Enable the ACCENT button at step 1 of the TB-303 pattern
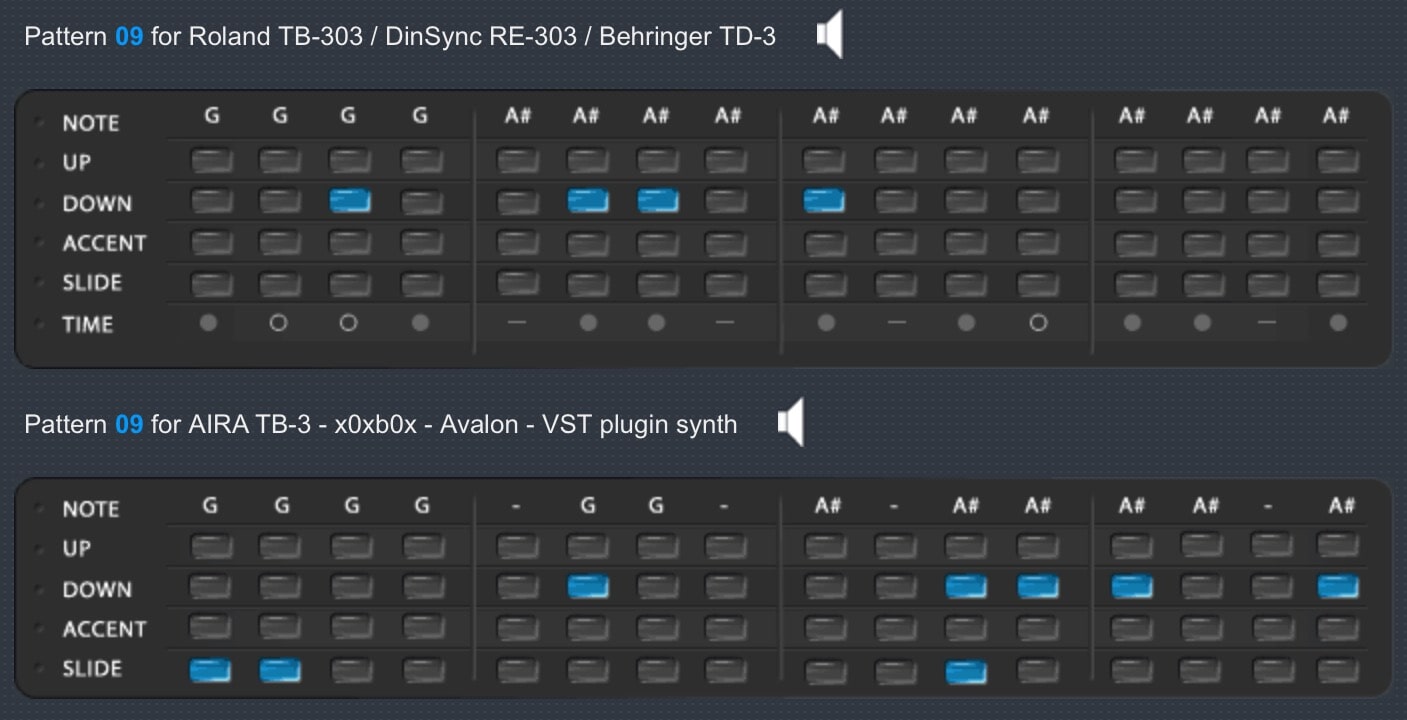The width and height of the screenshot is (1407, 720). coord(211,243)
